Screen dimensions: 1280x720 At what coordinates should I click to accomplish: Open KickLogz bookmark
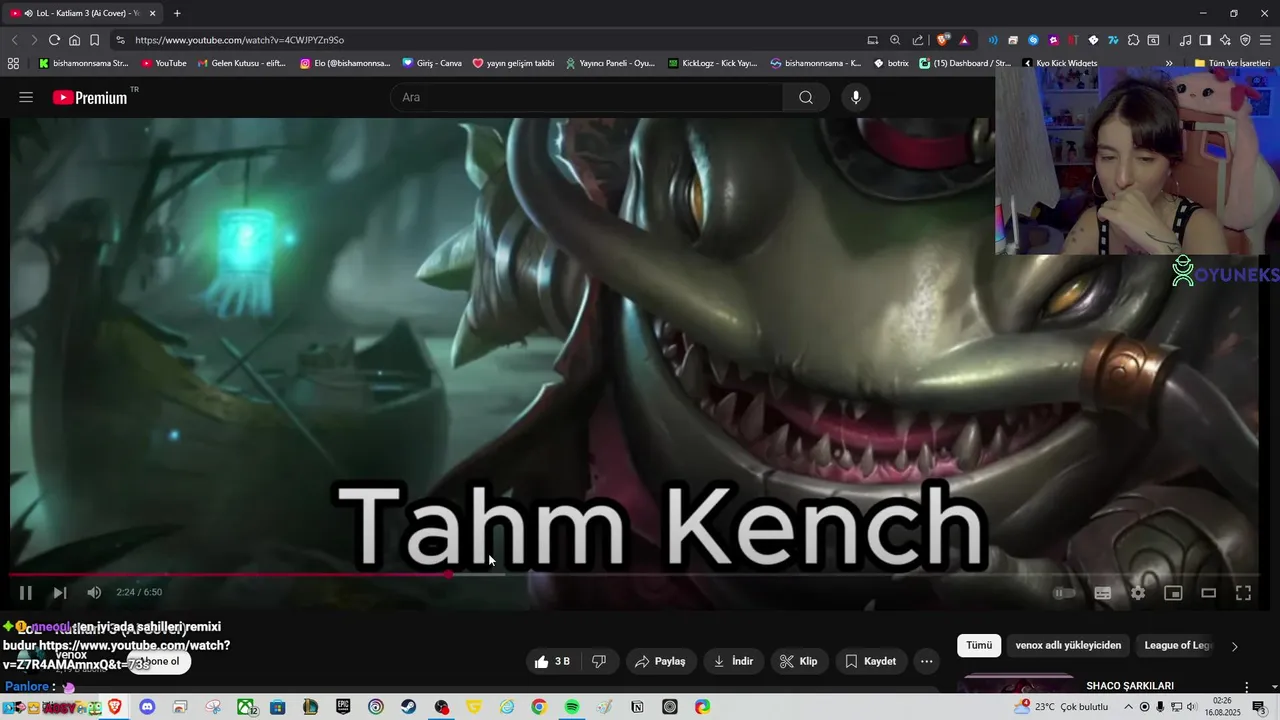pos(712,63)
